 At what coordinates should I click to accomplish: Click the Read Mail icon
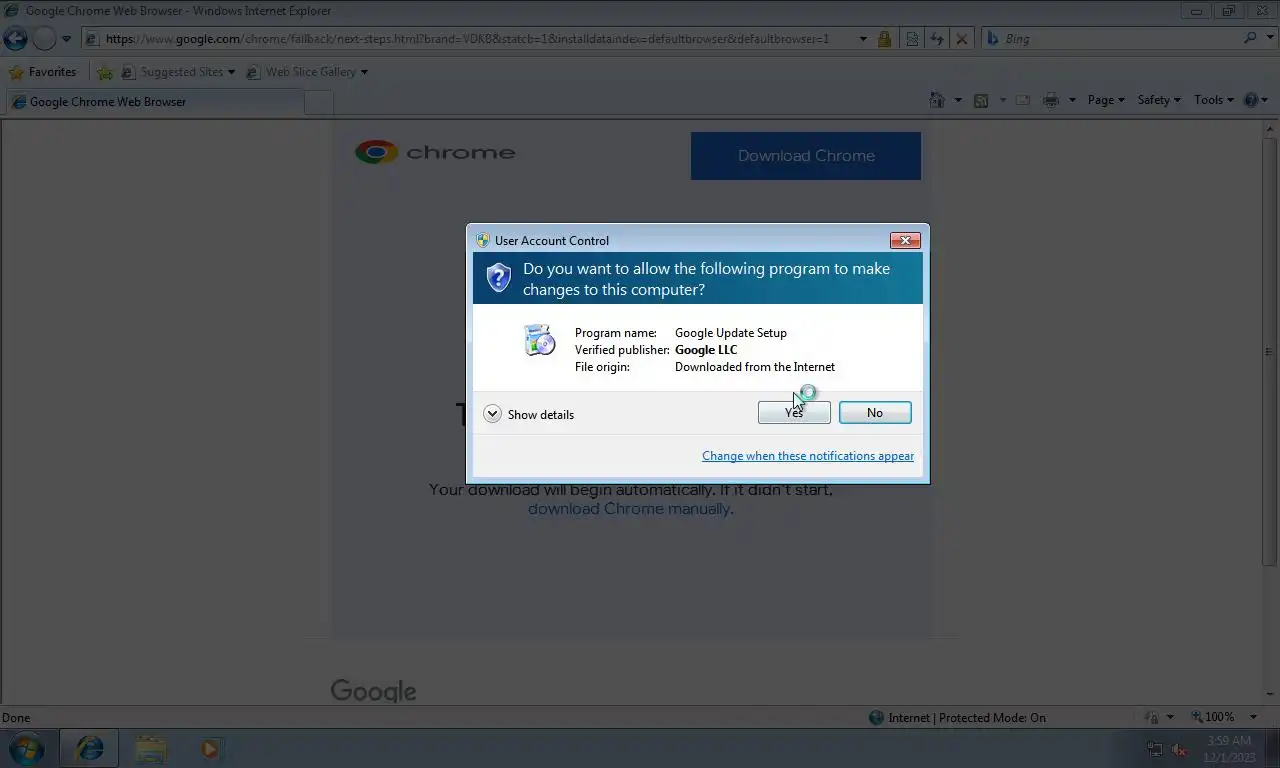pos(1022,100)
